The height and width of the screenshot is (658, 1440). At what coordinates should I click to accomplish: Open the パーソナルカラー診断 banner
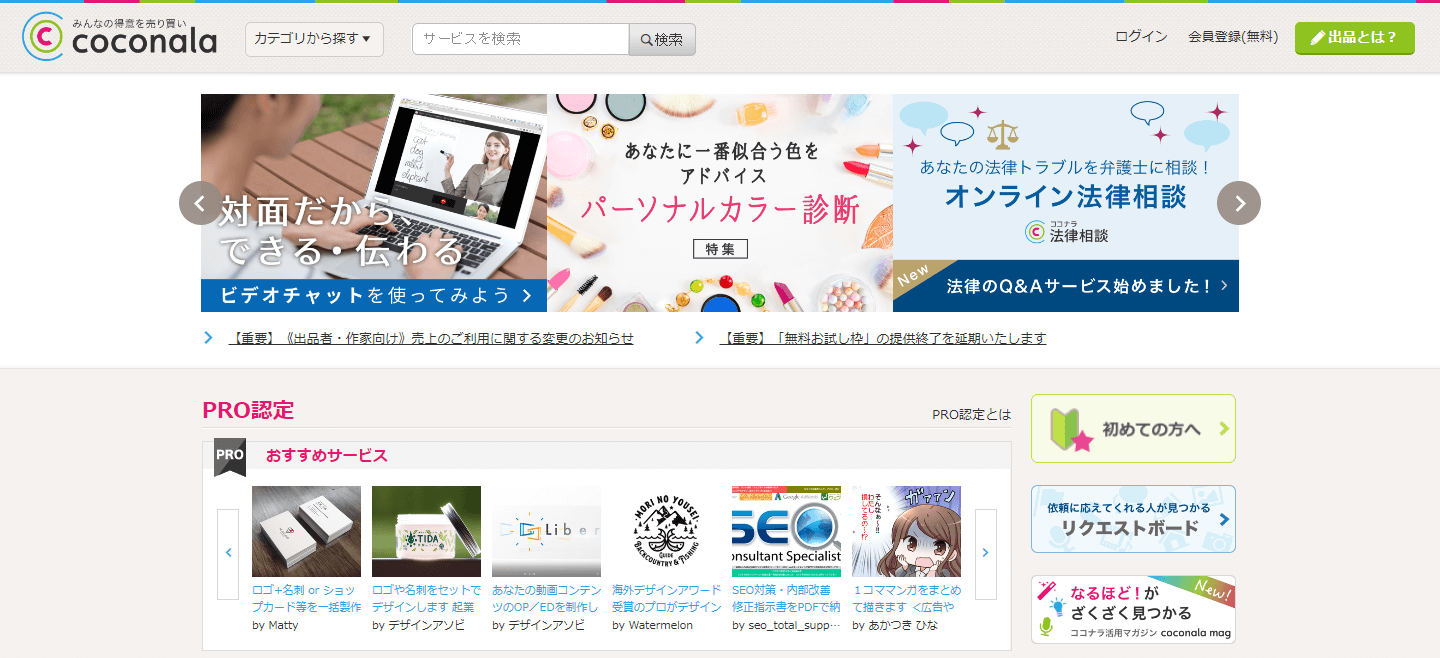720,203
